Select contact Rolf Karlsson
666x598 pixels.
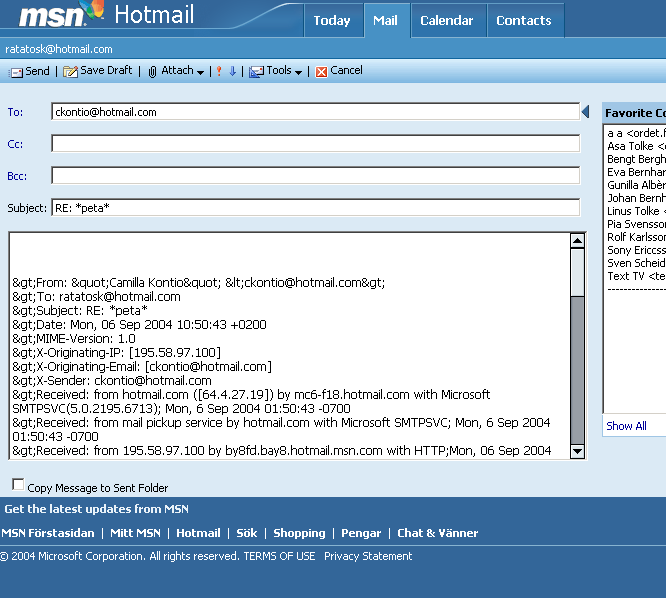[x=636, y=237]
